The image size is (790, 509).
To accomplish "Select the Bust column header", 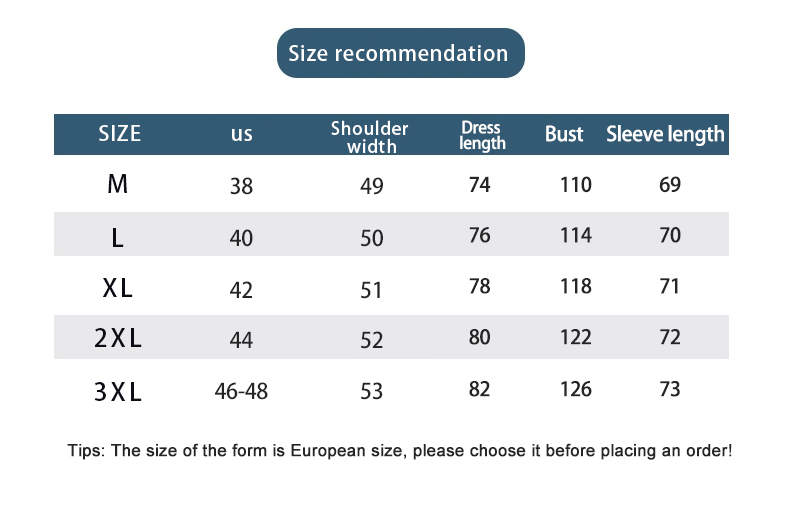I will pyautogui.click(x=564, y=134).
